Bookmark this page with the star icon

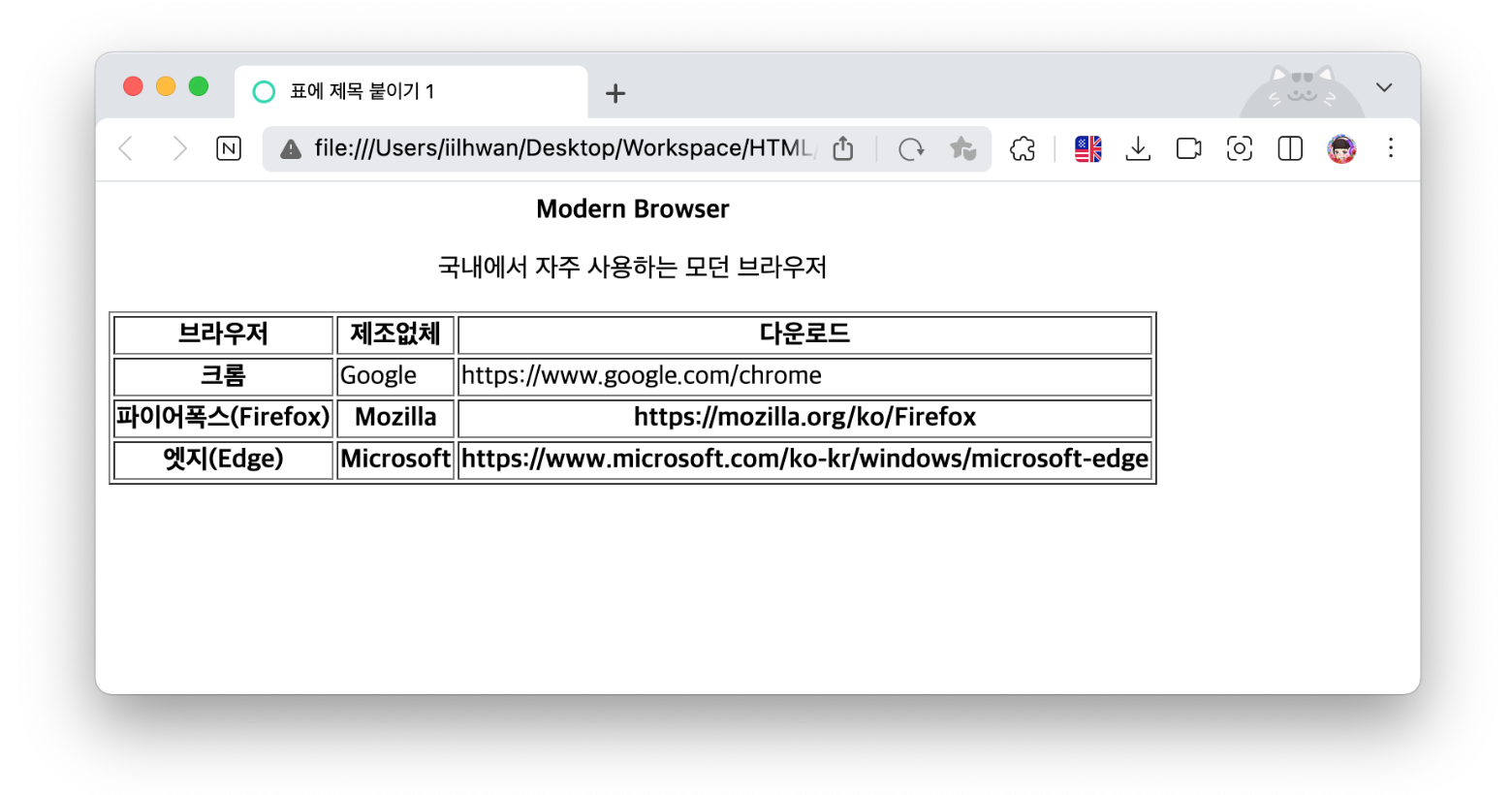962,148
